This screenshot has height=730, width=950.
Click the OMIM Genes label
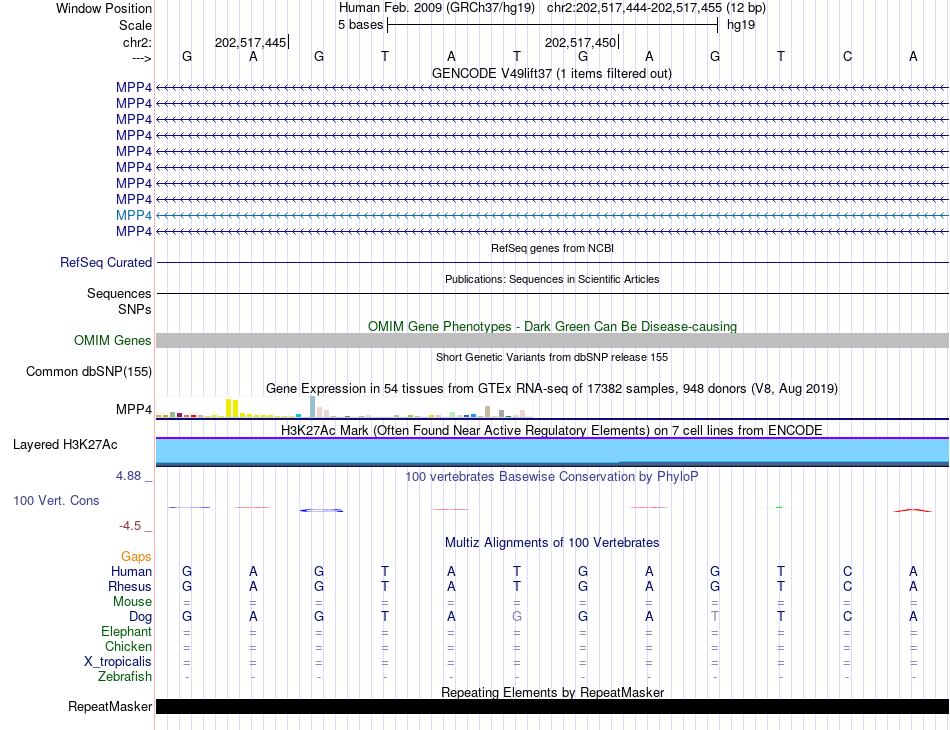pos(112,340)
